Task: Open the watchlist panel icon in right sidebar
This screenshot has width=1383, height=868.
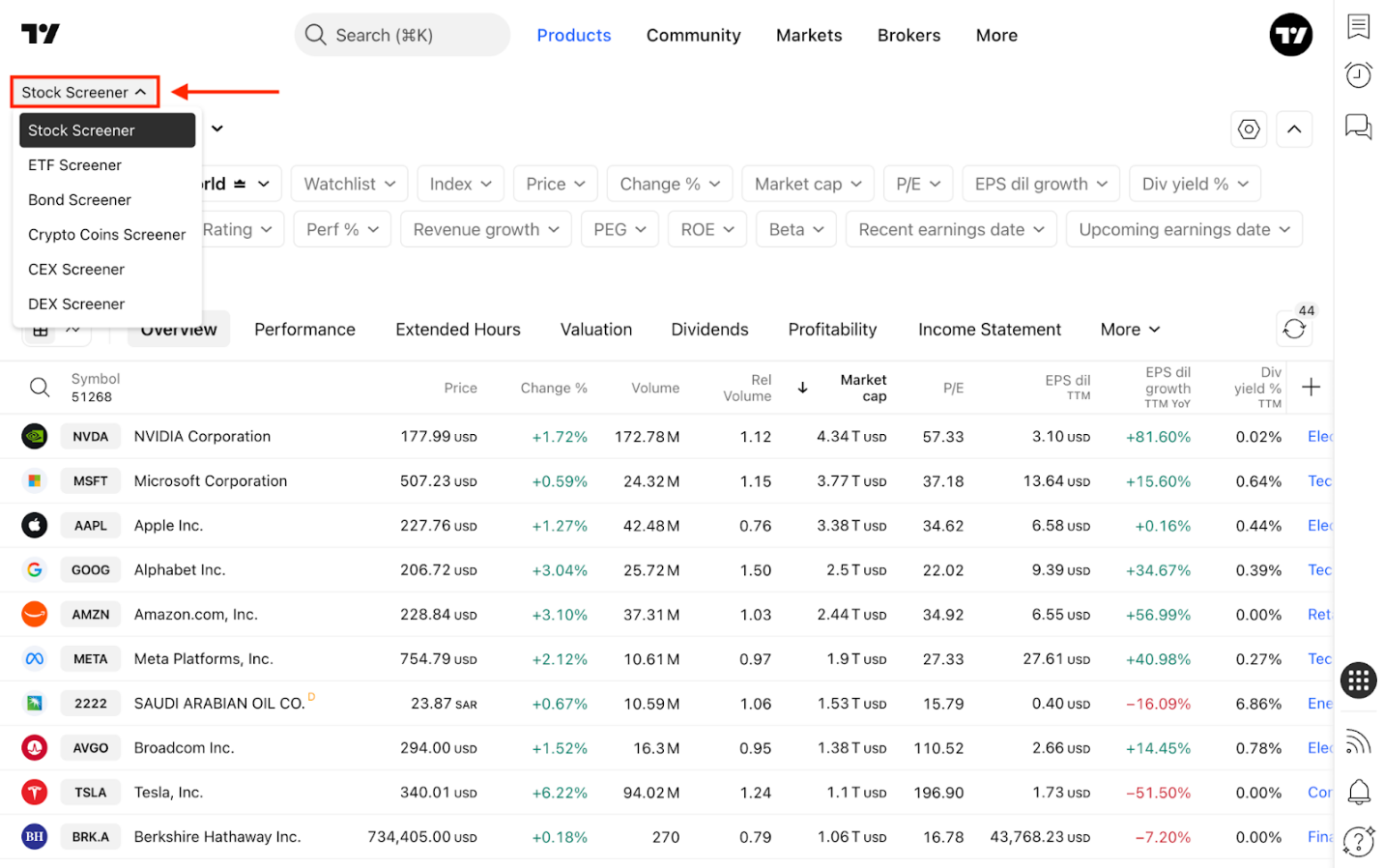Action: [1358, 26]
